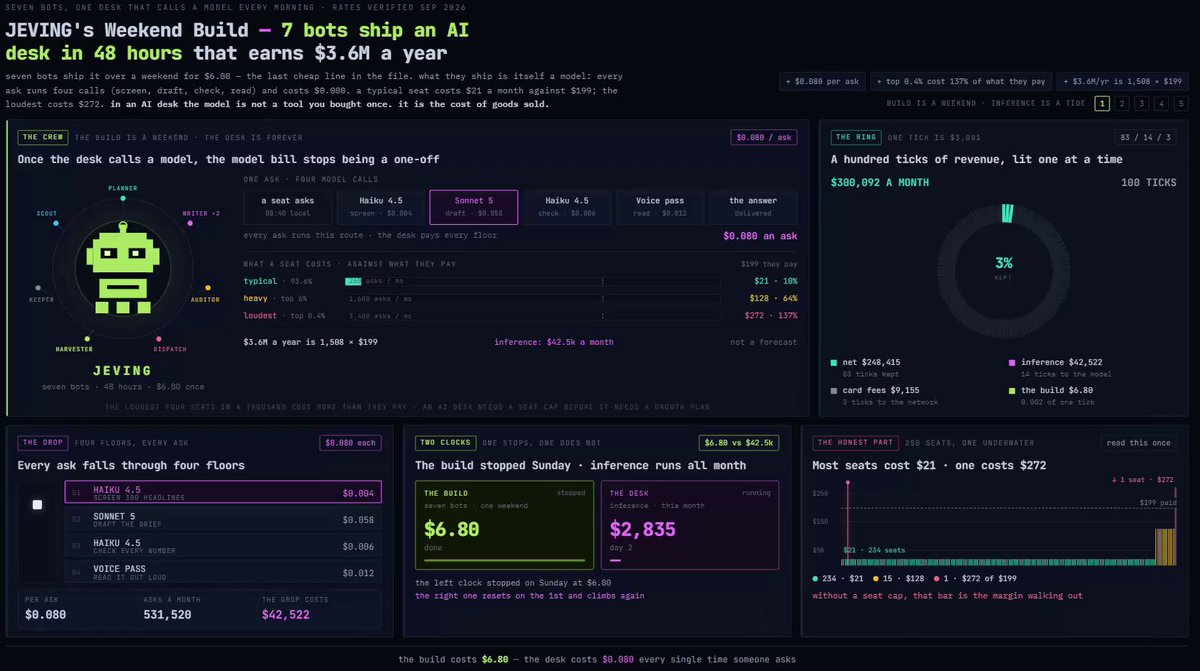Click the green JEVING robot icon
This screenshot has width=1200, height=671.
tap(122, 268)
